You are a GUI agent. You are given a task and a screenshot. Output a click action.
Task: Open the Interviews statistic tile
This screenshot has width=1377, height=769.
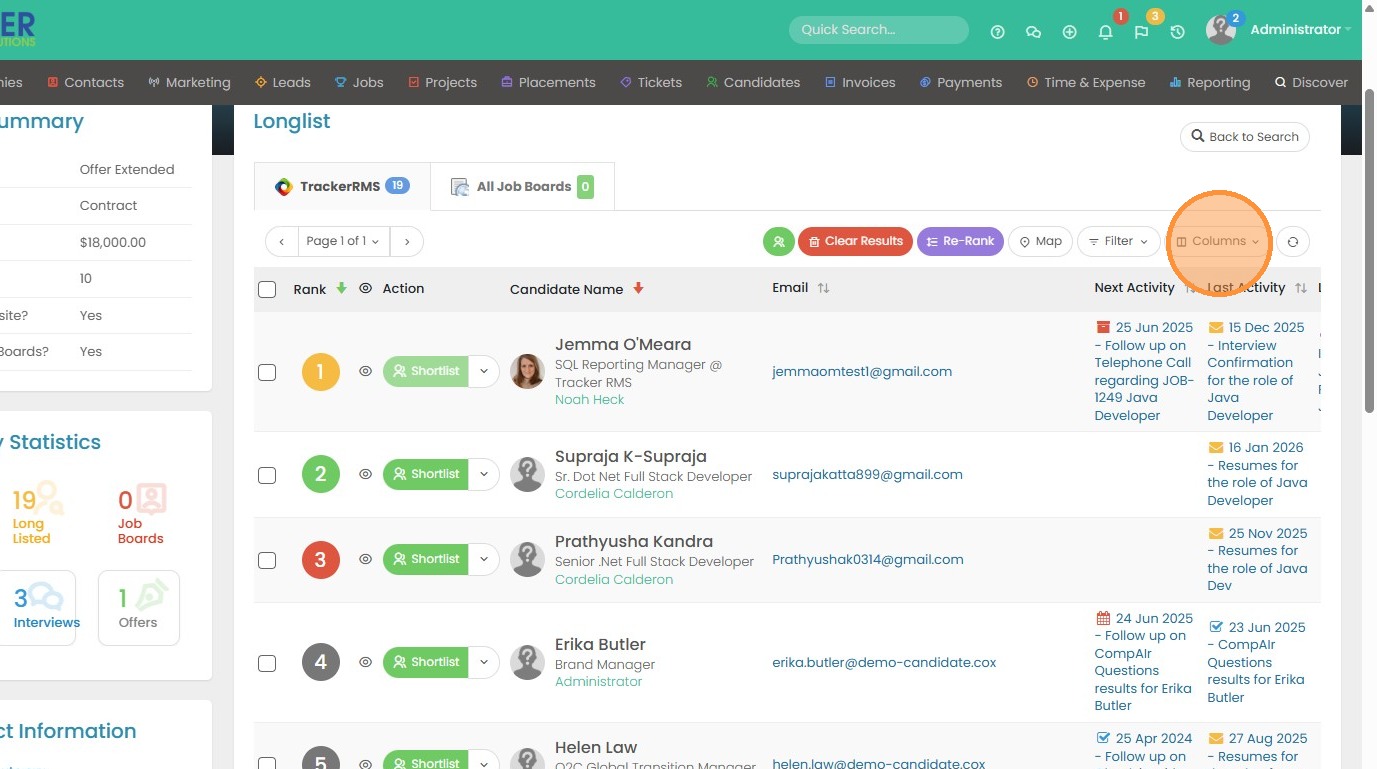(38, 608)
